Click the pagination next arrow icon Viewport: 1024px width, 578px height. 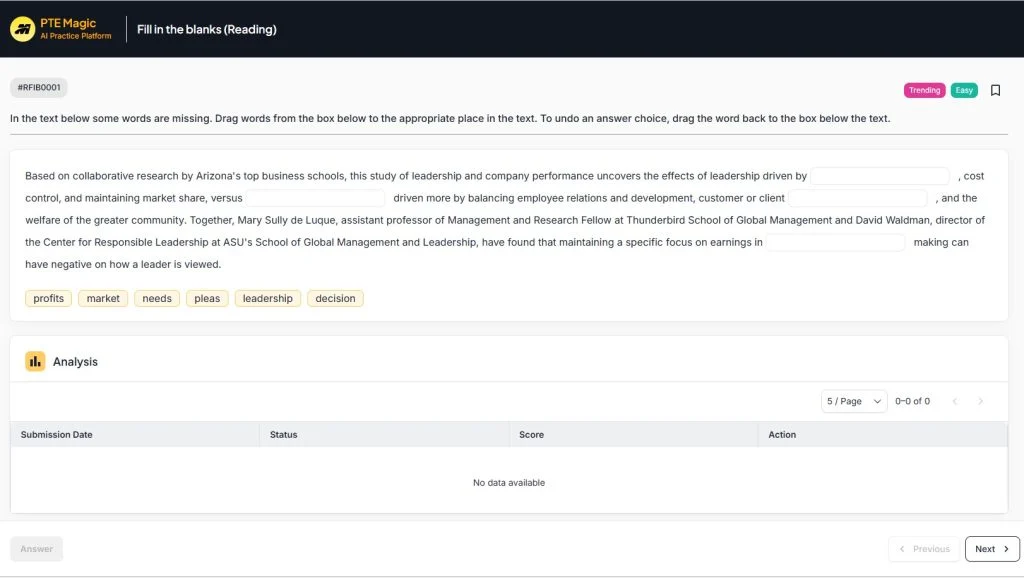tap(980, 401)
